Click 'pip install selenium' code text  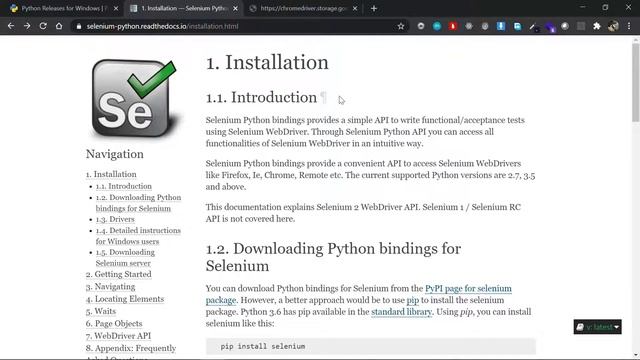(x=262, y=346)
